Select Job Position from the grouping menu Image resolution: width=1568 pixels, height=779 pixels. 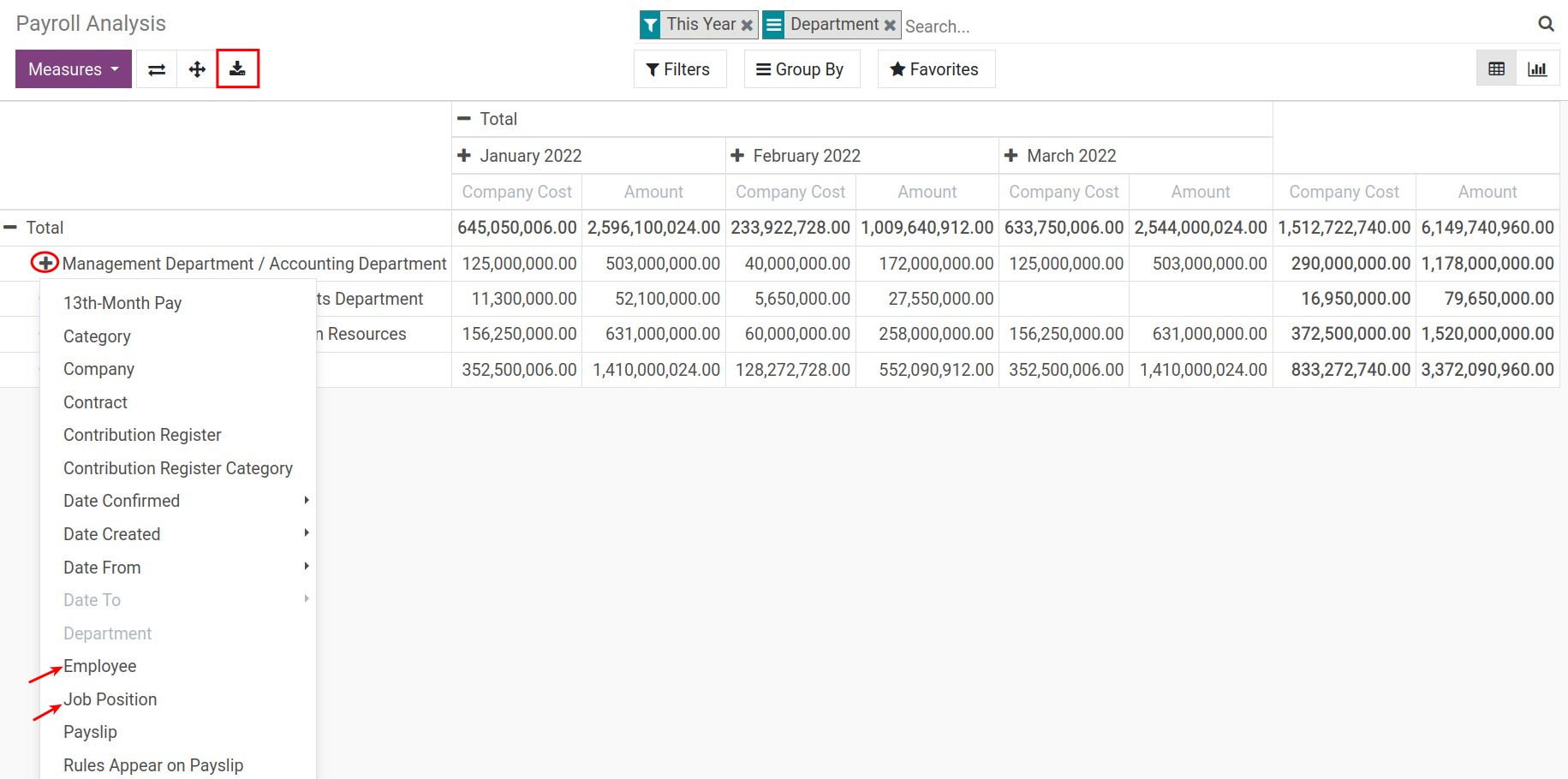pyautogui.click(x=110, y=699)
